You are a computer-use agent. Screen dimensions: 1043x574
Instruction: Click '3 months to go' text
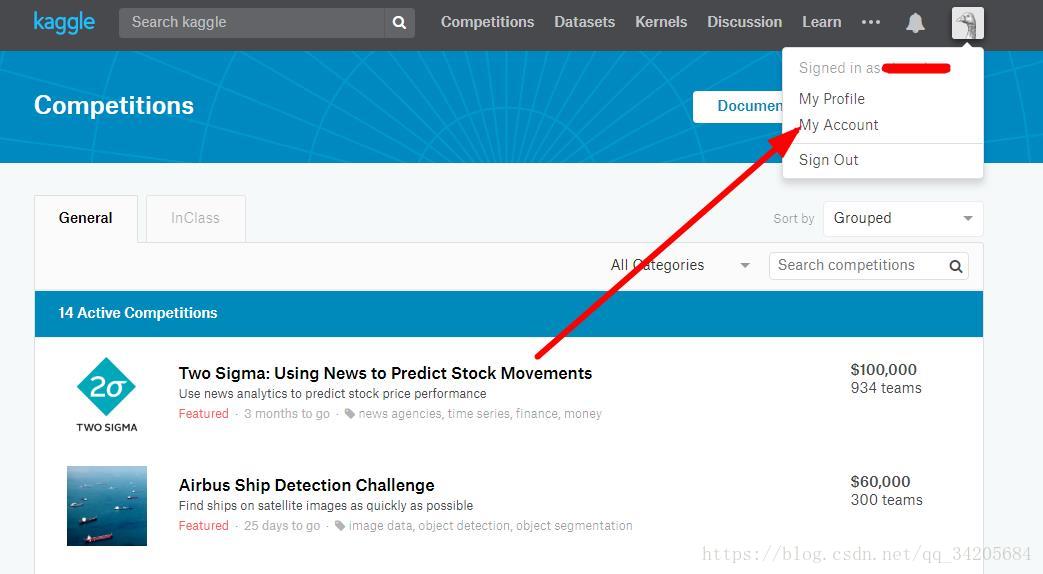tap(287, 414)
